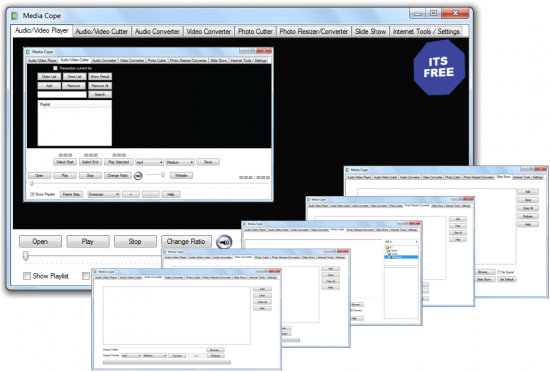Image resolution: width=550 pixels, height=372 pixels.
Task: Uncheck Show Playlist in cutter window
Action: [x=32, y=194]
